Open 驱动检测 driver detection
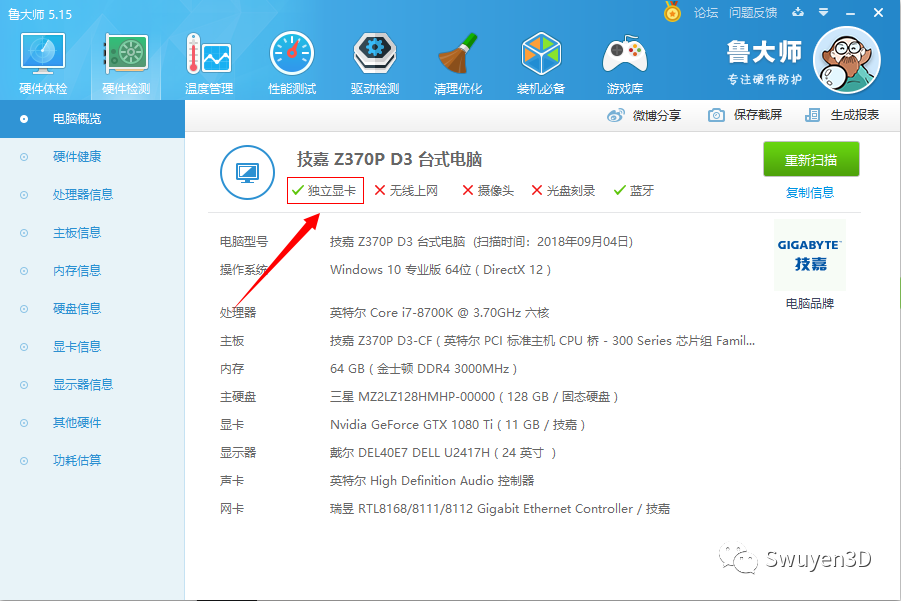 (x=375, y=63)
